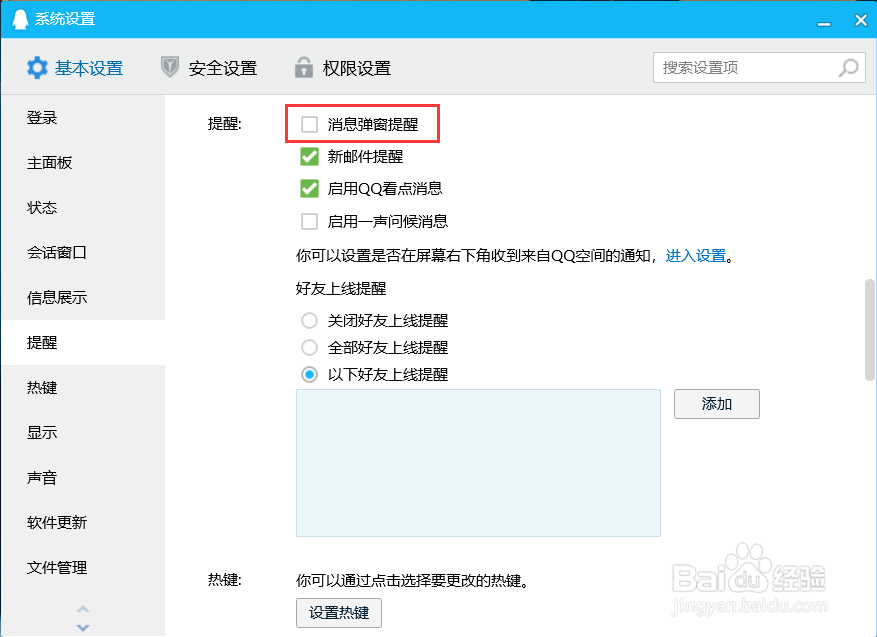Click the 好友上线提醒 heading text
Image resolution: width=877 pixels, height=637 pixels.
click(x=341, y=289)
